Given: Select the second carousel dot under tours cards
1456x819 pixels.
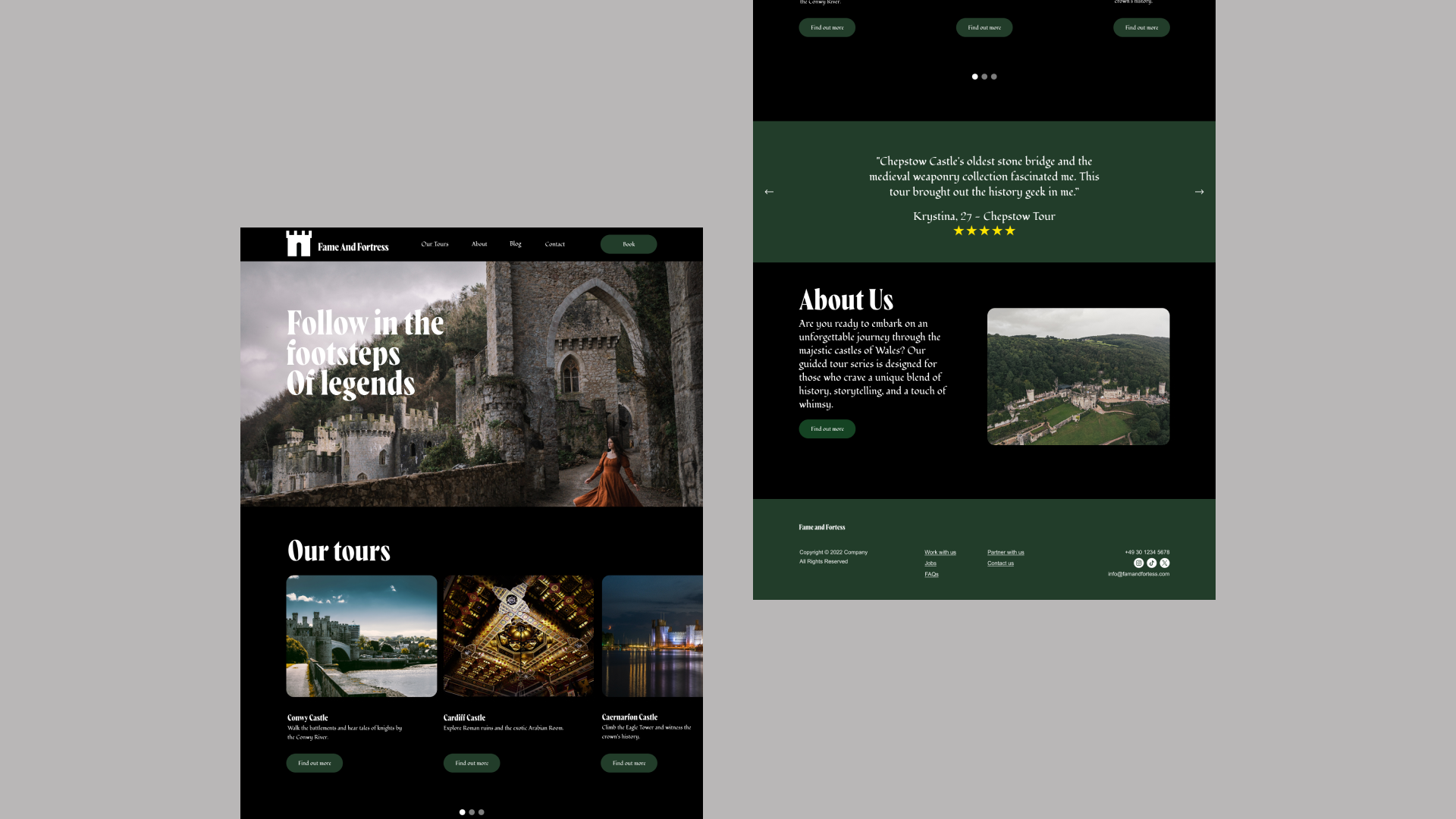Looking at the screenshot, I should click(x=472, y=812).
